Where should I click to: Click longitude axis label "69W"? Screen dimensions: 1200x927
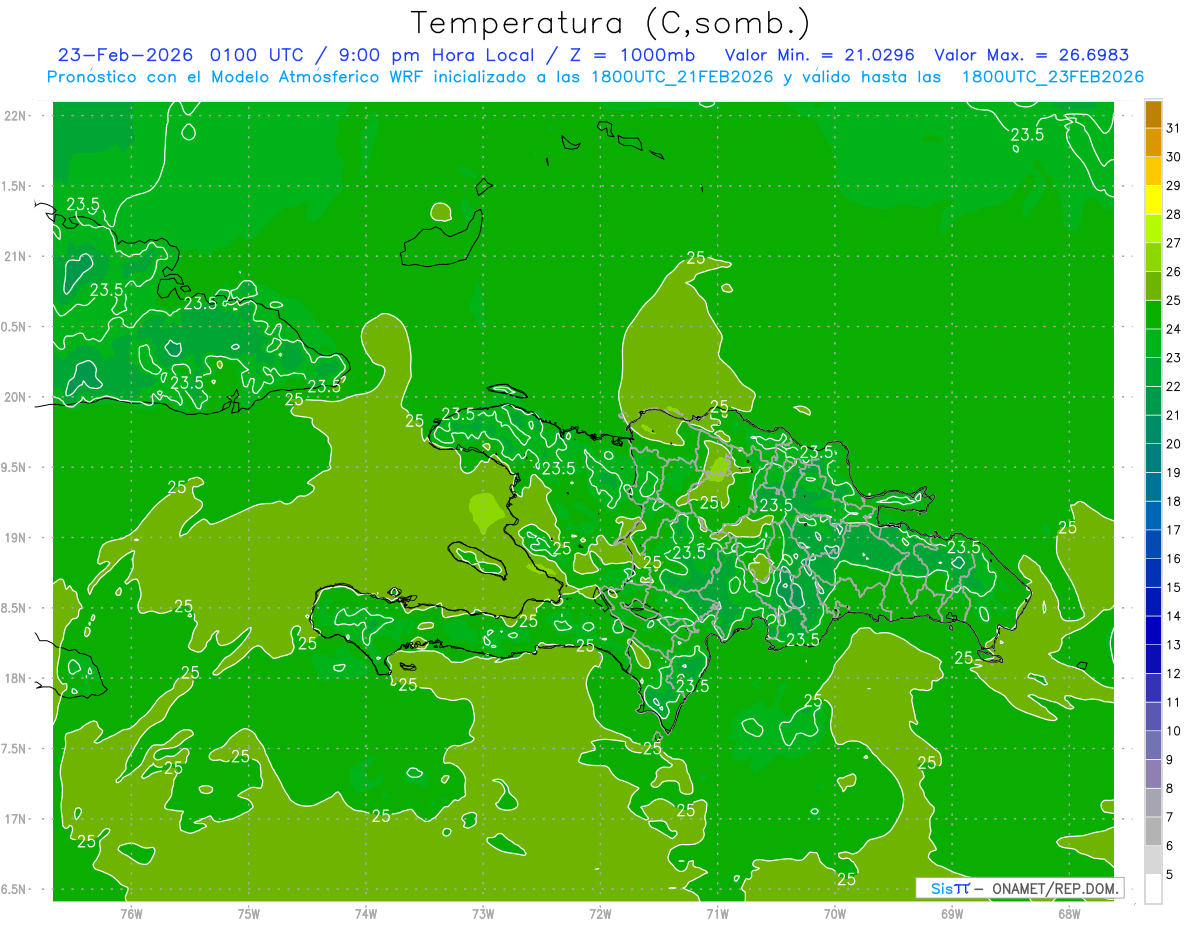pos(952,913)
